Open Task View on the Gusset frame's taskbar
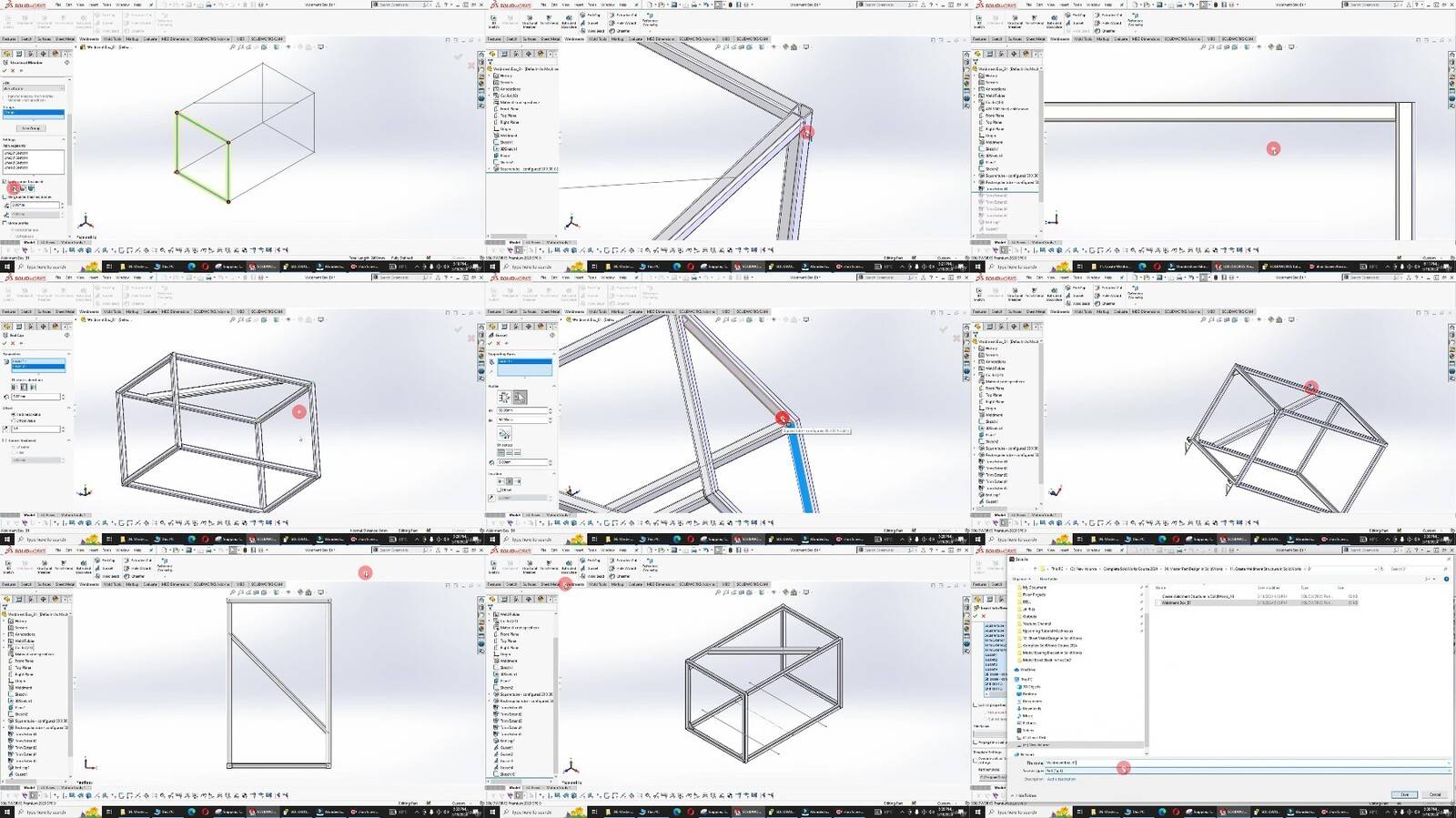 pos(594,540)
